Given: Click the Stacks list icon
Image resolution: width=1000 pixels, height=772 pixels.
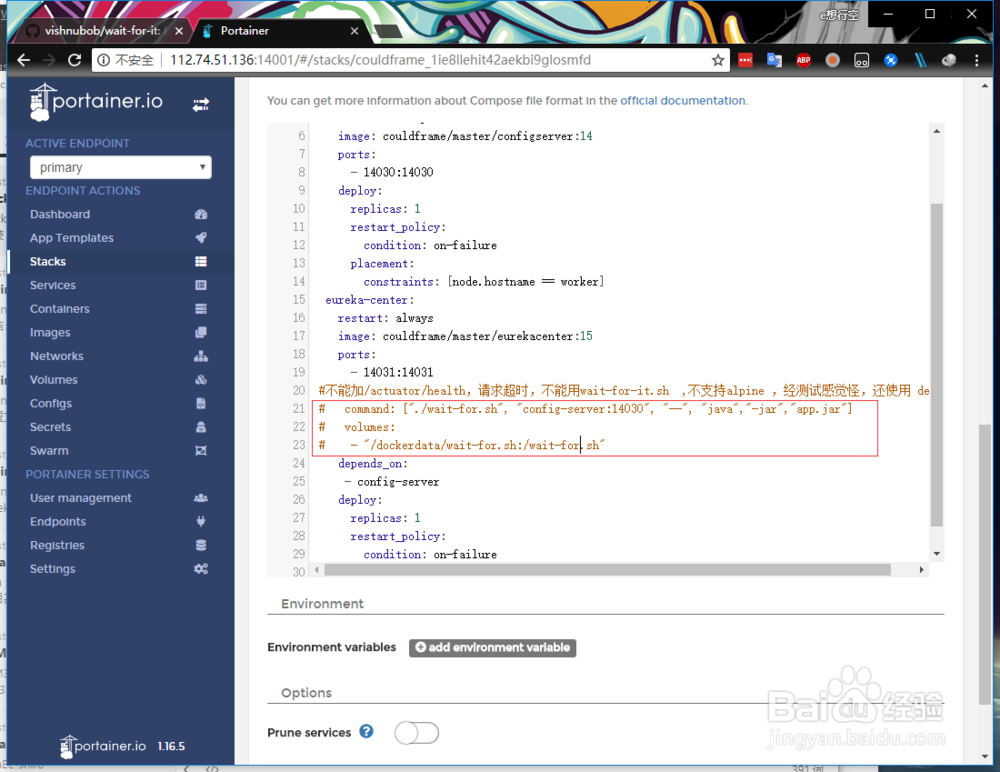Looking at the screenshot, I should click(201, 262).
